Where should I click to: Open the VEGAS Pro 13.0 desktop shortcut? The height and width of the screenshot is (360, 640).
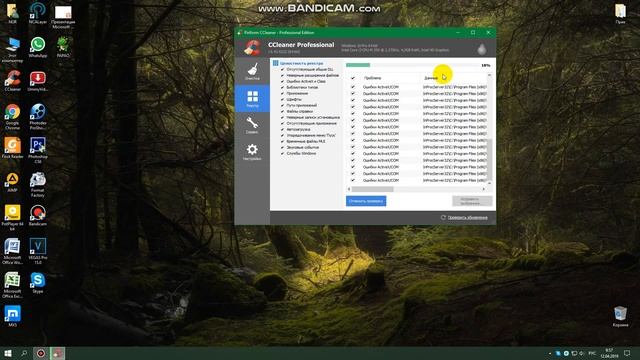(38, 251)
